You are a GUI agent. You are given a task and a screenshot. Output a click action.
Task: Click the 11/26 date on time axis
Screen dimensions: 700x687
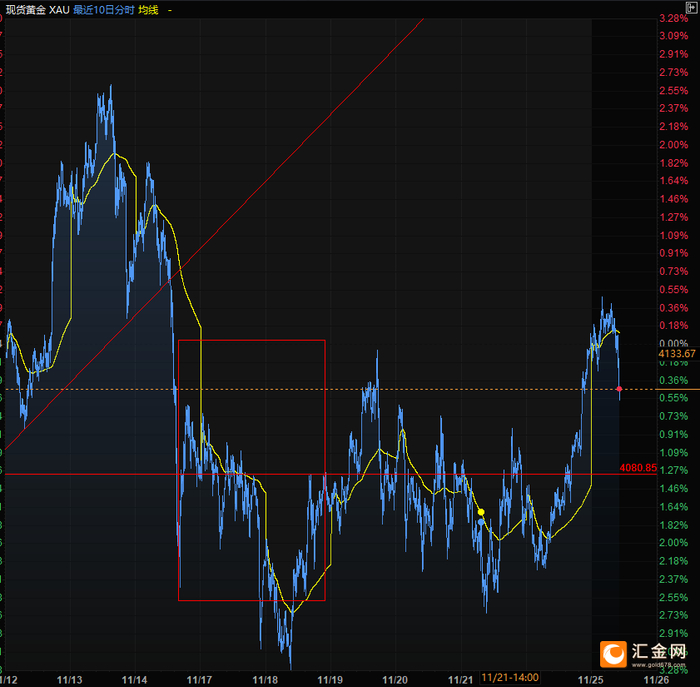[x=656, y=680]
